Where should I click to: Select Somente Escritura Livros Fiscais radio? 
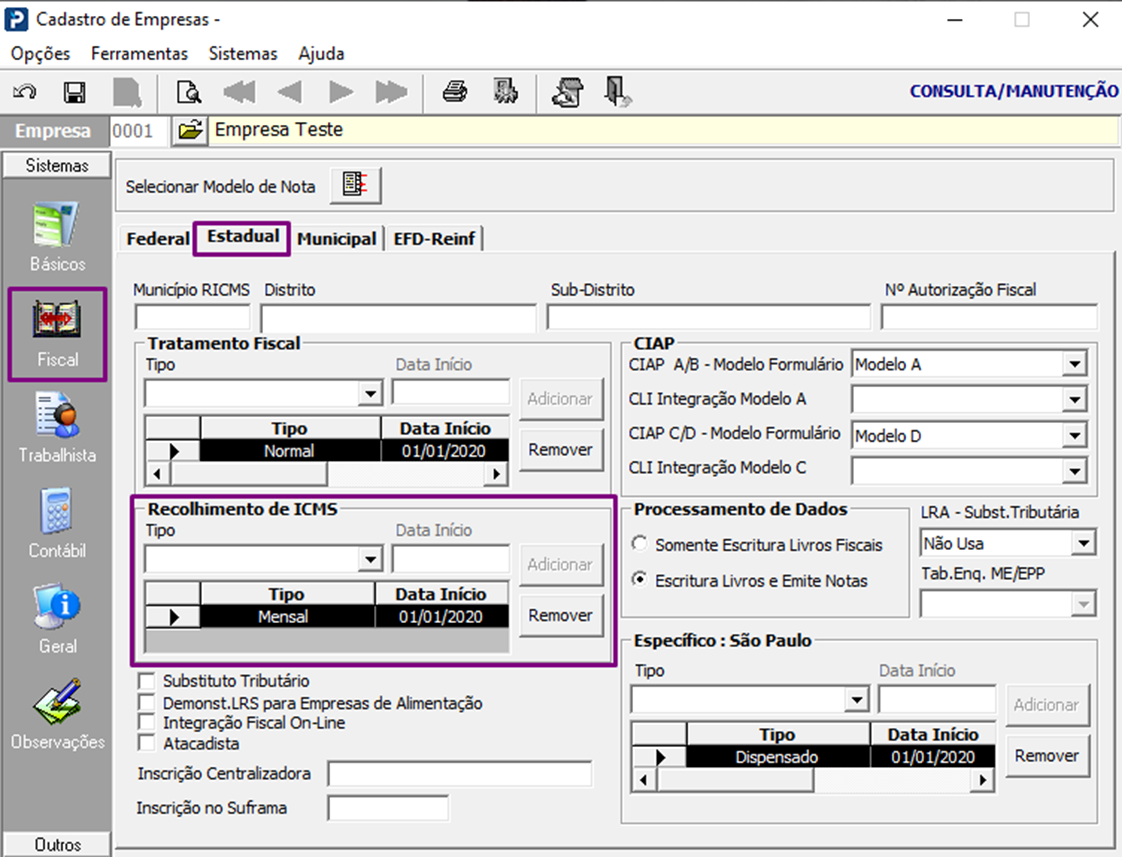pos(640,544)
